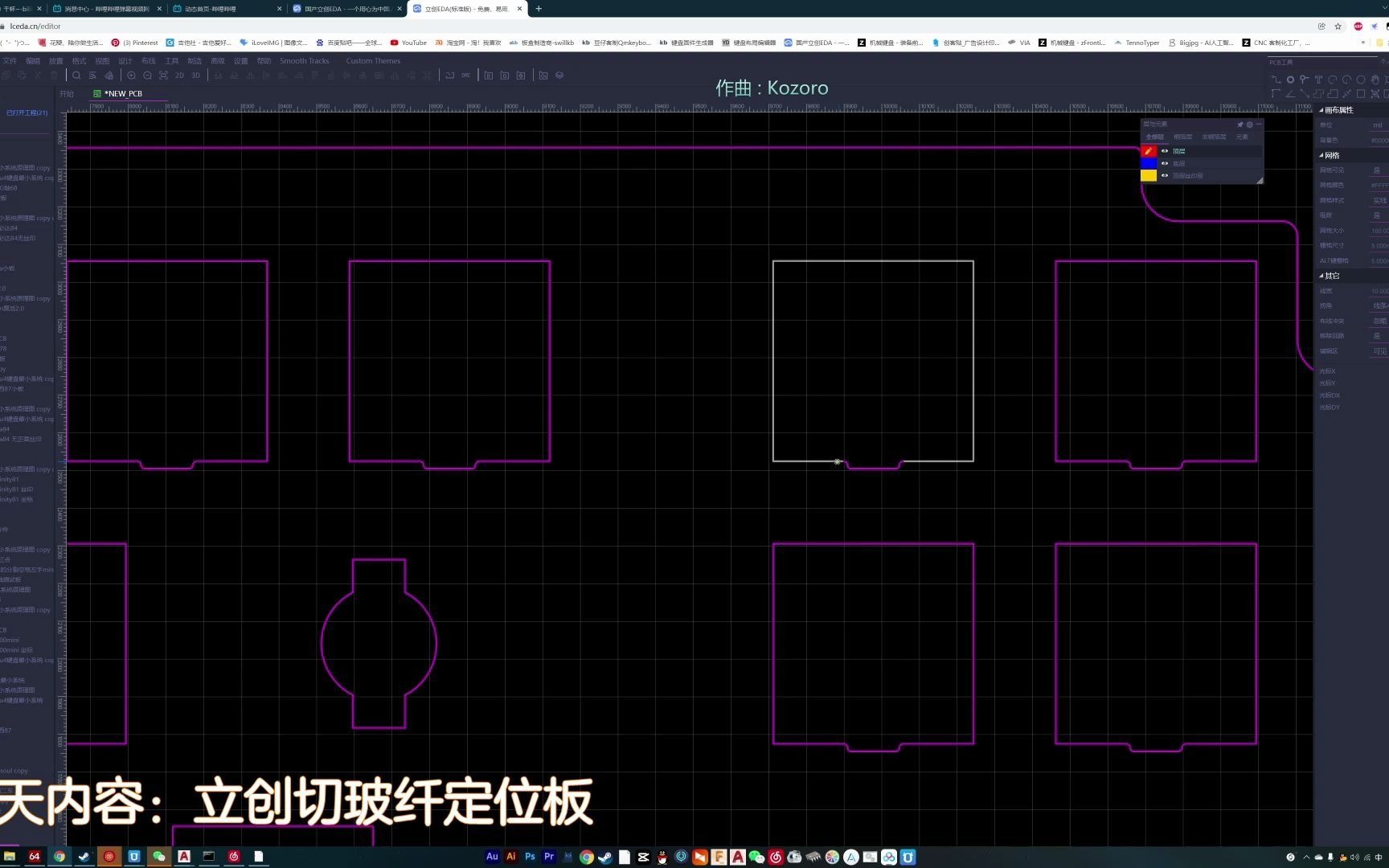Viewport: 1389px width, 868px height.
Task: Toggle visibility eye of Top silkscreen layer
Action: (1165, 175)
